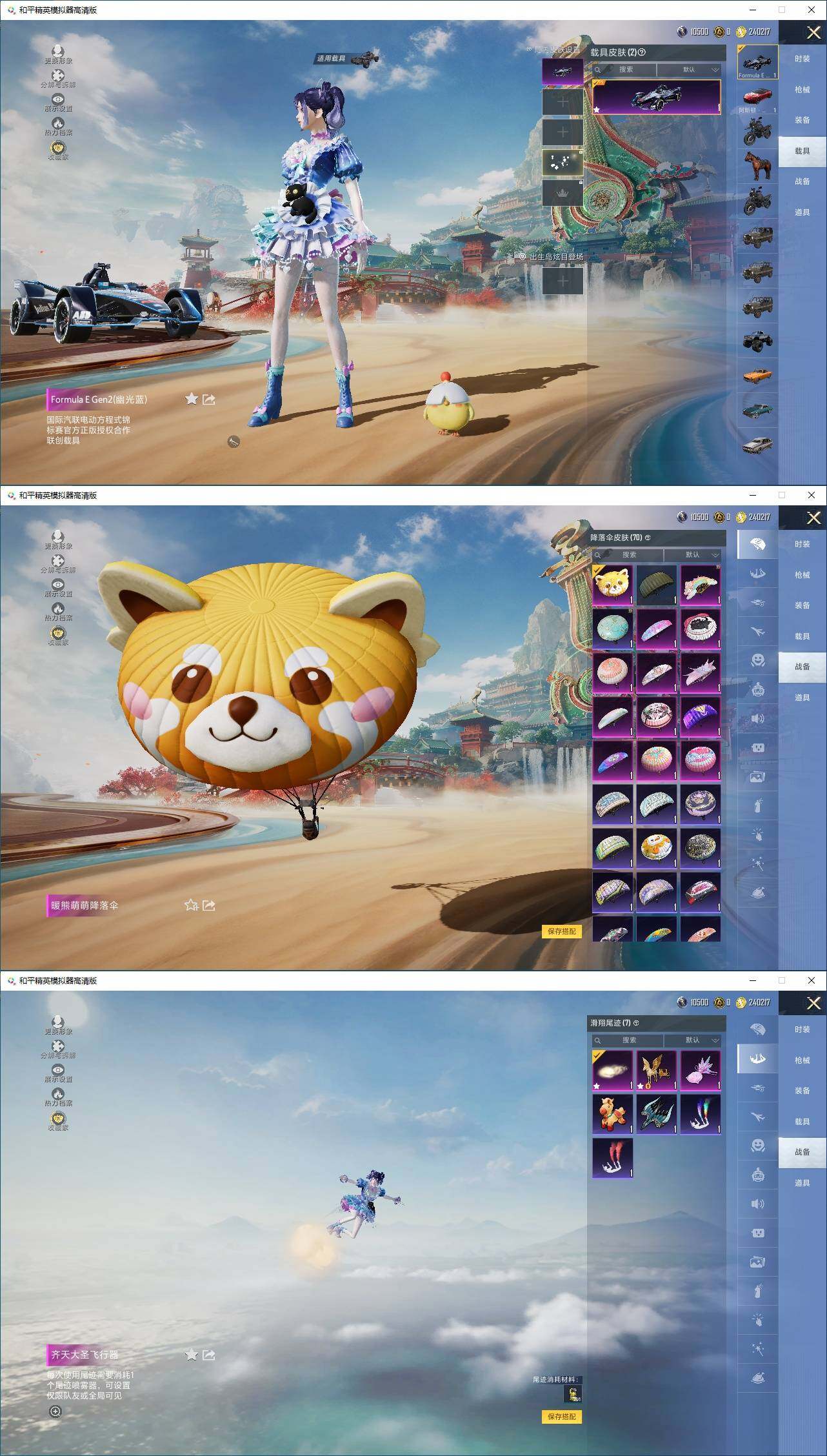Click gold coin balance 240217 in top window

753,32
